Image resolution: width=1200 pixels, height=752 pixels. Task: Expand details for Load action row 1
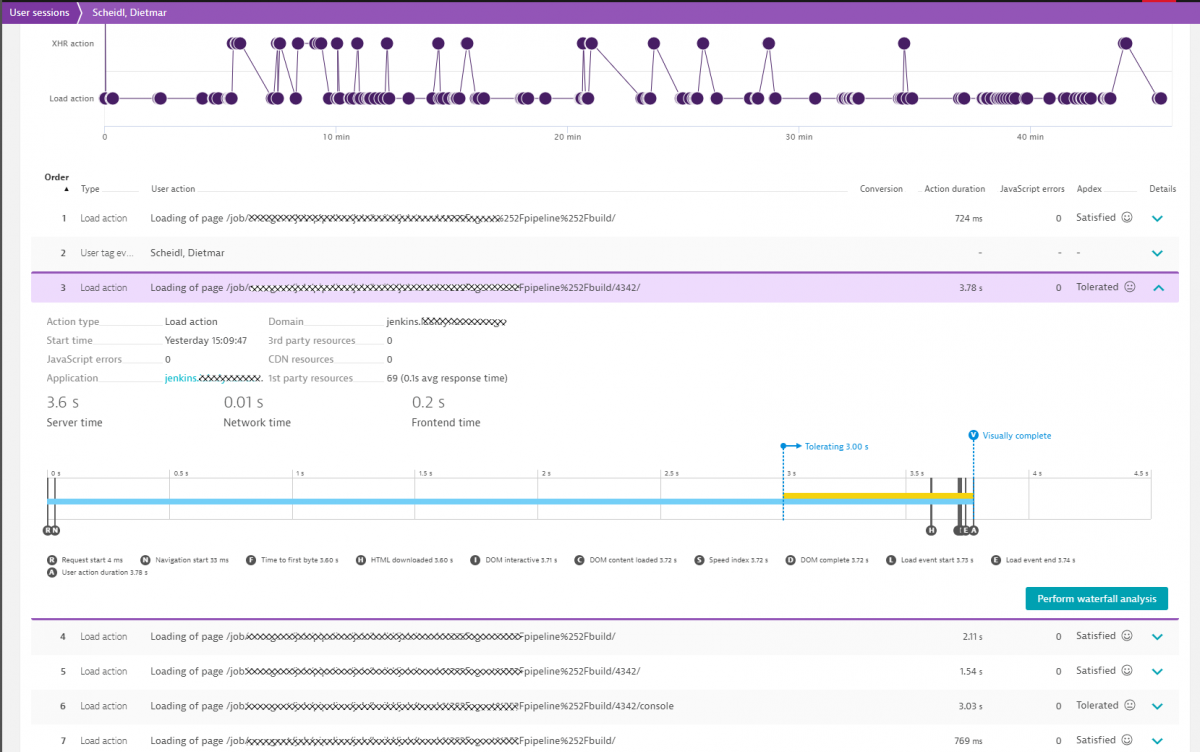[1157, 217]
